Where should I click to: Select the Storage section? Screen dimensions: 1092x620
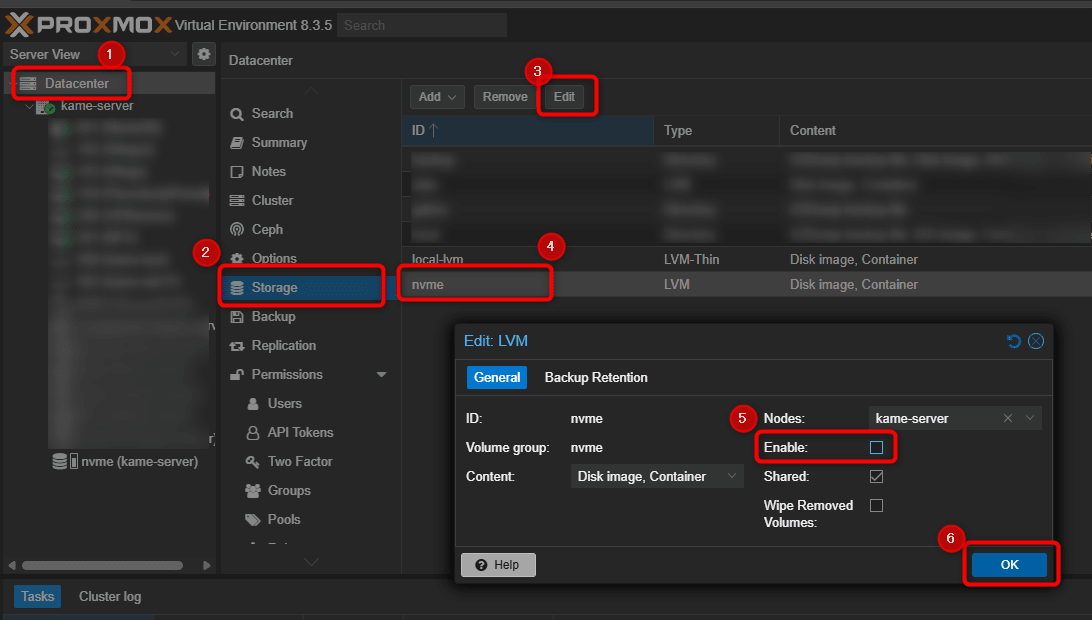[x=304, y=288]
